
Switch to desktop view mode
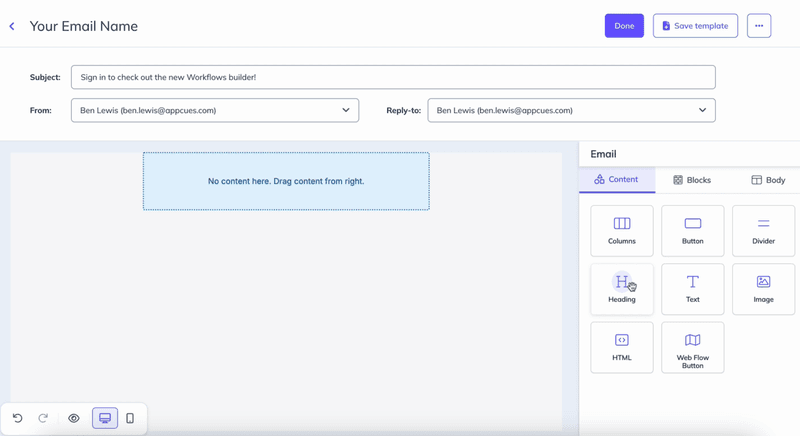pos(105,418)
